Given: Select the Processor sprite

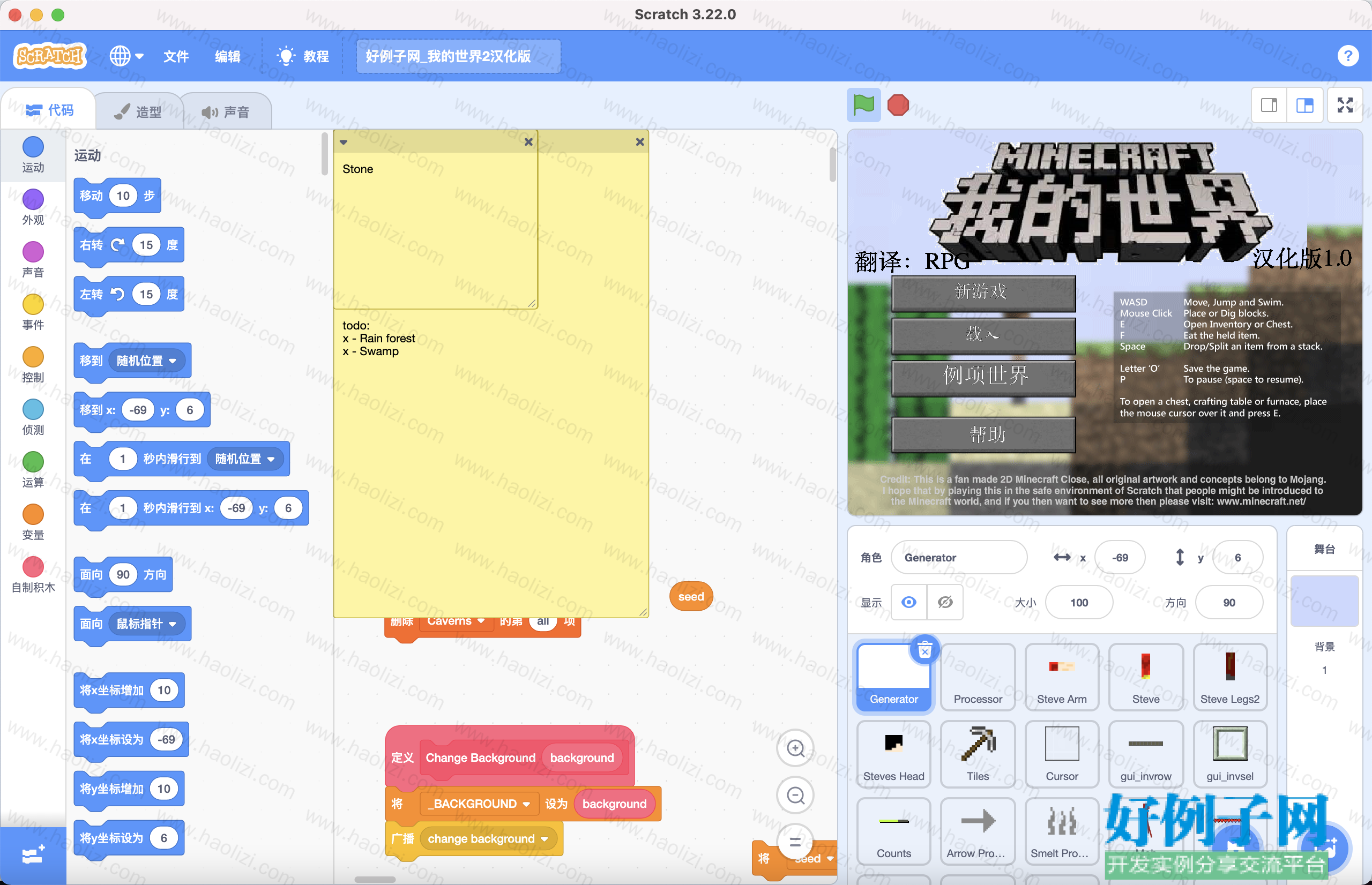Looking at the screenshot, I should (978, 677).
